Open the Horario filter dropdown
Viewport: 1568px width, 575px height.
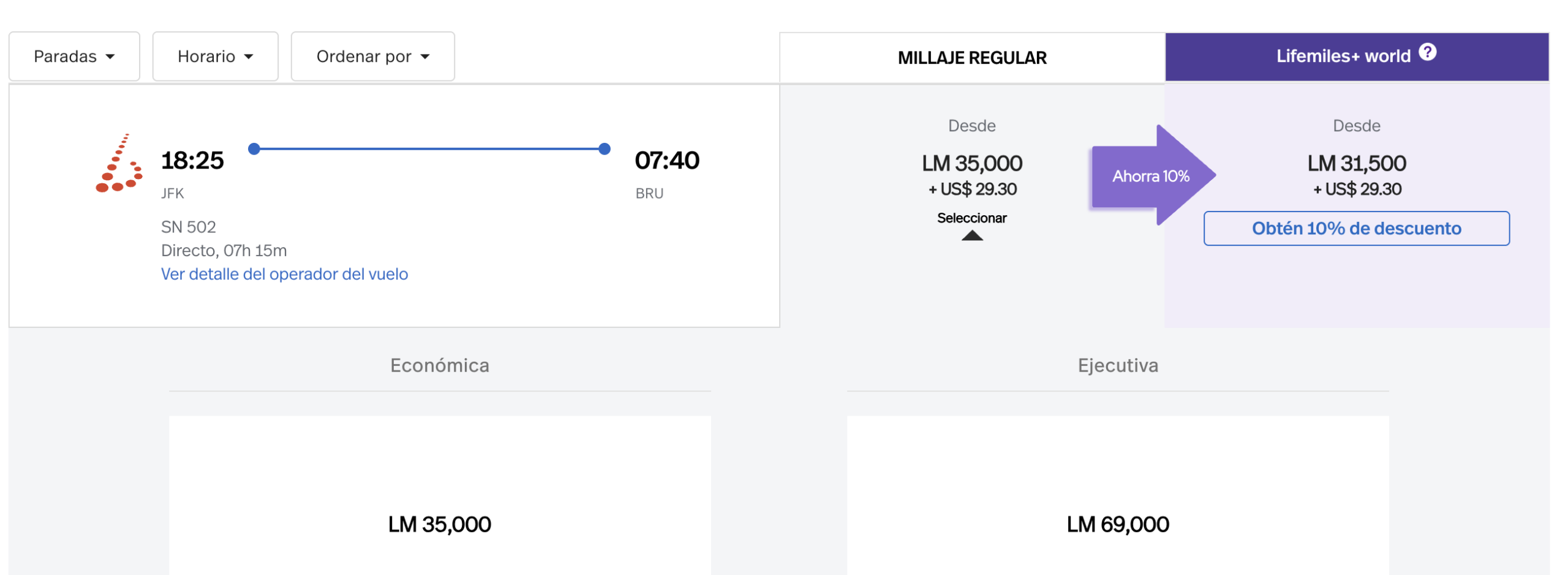point(215,56)
